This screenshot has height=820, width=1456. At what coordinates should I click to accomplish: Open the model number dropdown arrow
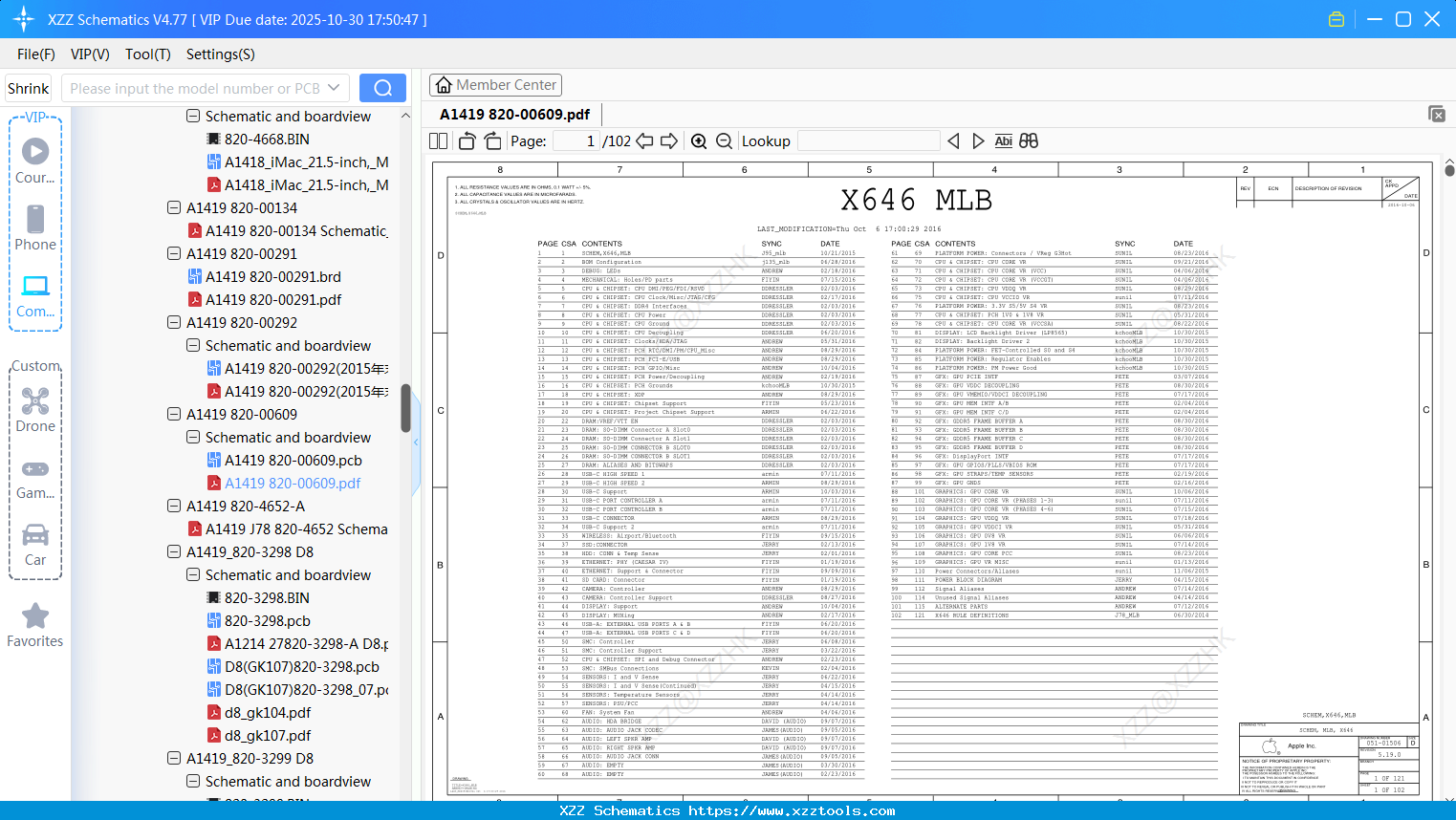tap(334, 88)
